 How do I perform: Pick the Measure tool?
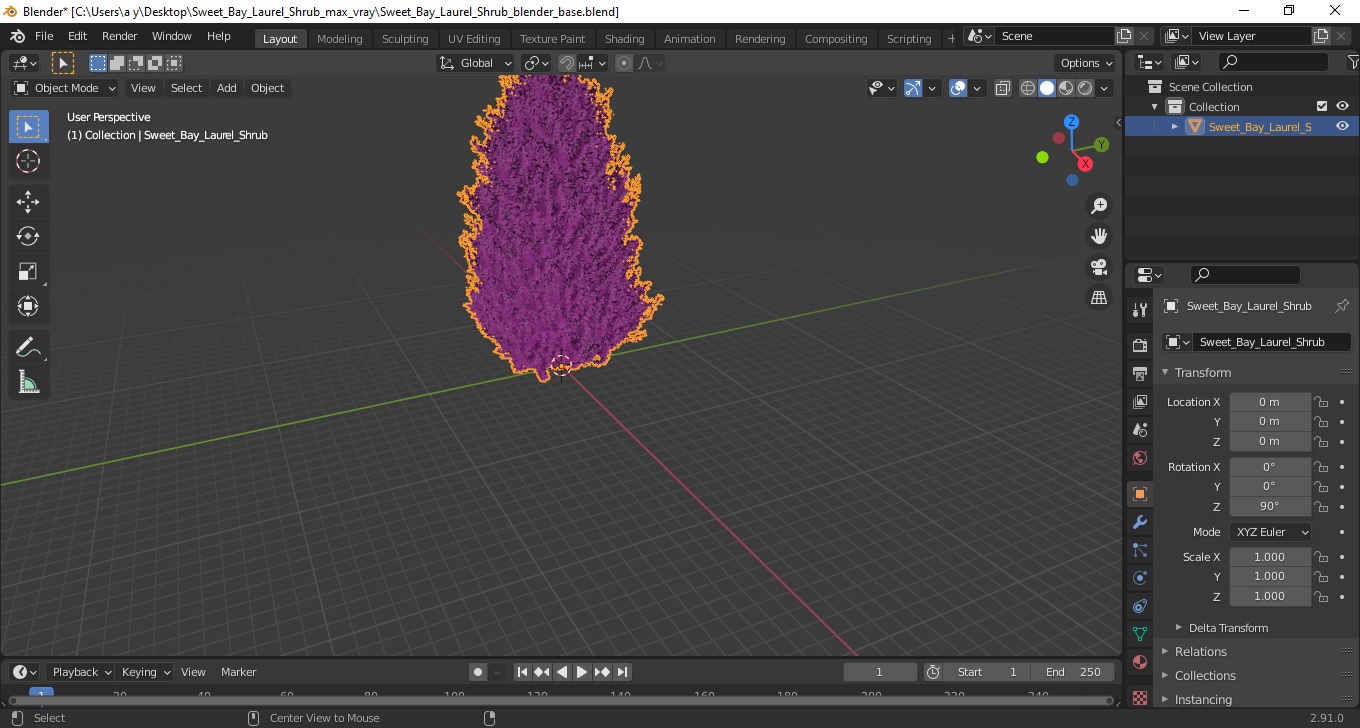[28, 382]
